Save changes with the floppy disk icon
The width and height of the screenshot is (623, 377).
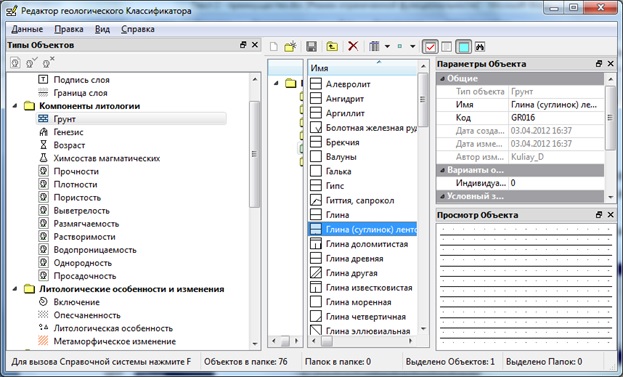click(312, 46)
